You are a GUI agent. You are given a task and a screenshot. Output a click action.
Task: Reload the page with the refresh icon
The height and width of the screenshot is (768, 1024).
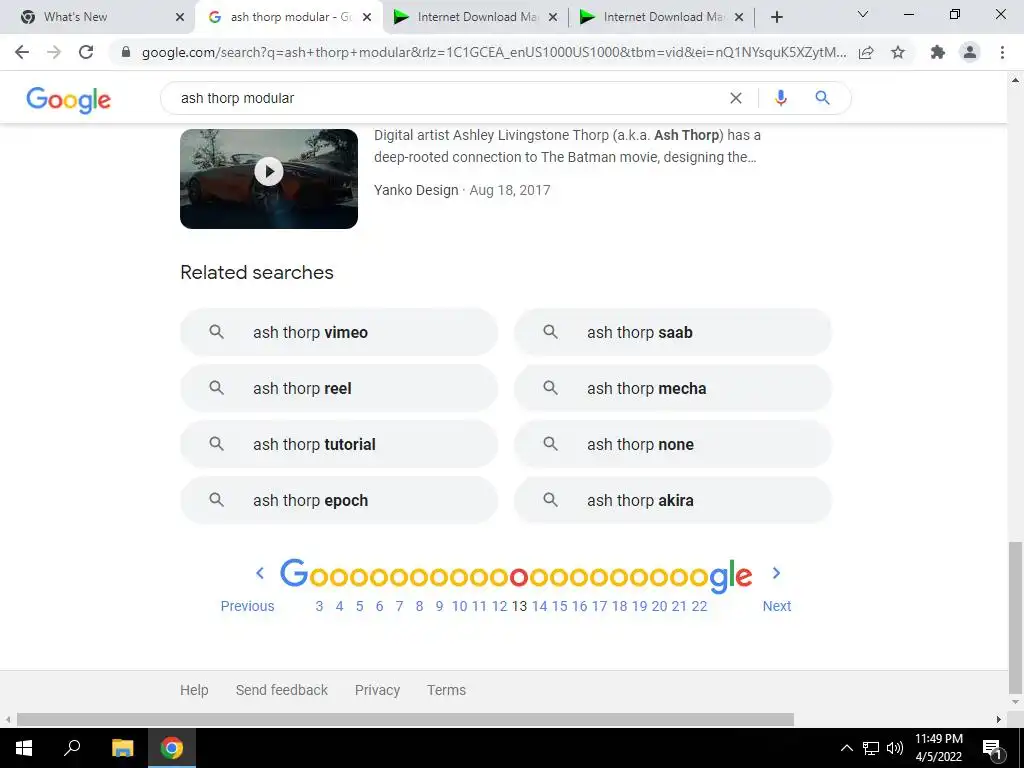[86, 52]
